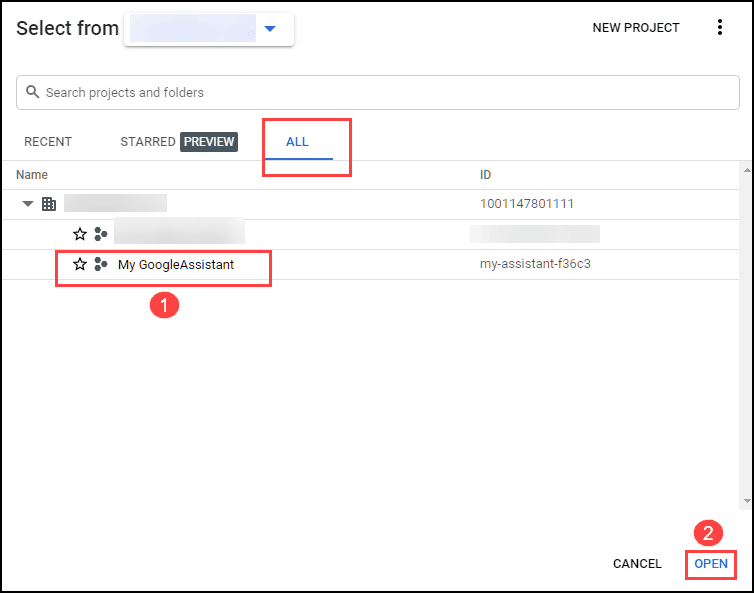Star the blurred project above My GoogleAssistant
Screen dimensions: 754x593
tap(80, 234)
